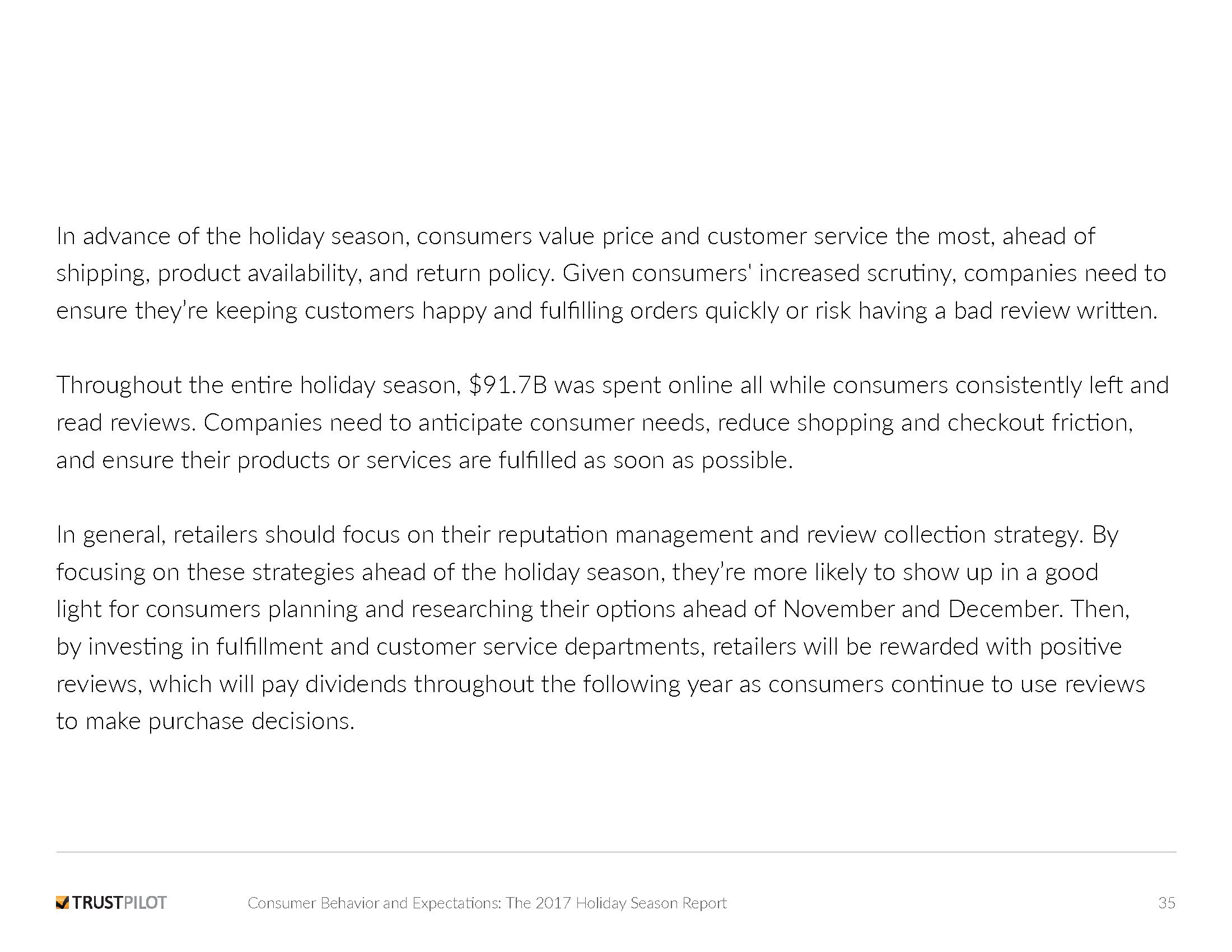Click the TRUSTPILOT wordmark in the footer
The image size is (1232, 952).
click(120, 903)
